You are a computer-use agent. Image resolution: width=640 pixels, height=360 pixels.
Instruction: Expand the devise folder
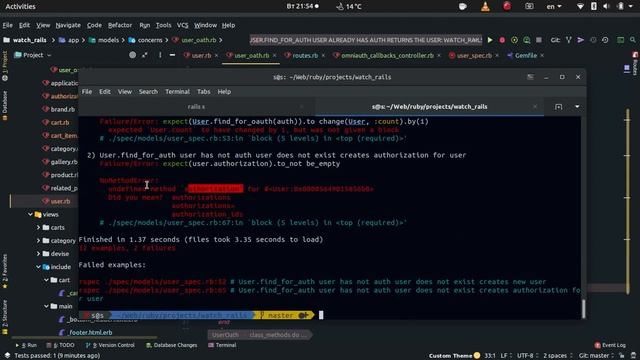38,253
